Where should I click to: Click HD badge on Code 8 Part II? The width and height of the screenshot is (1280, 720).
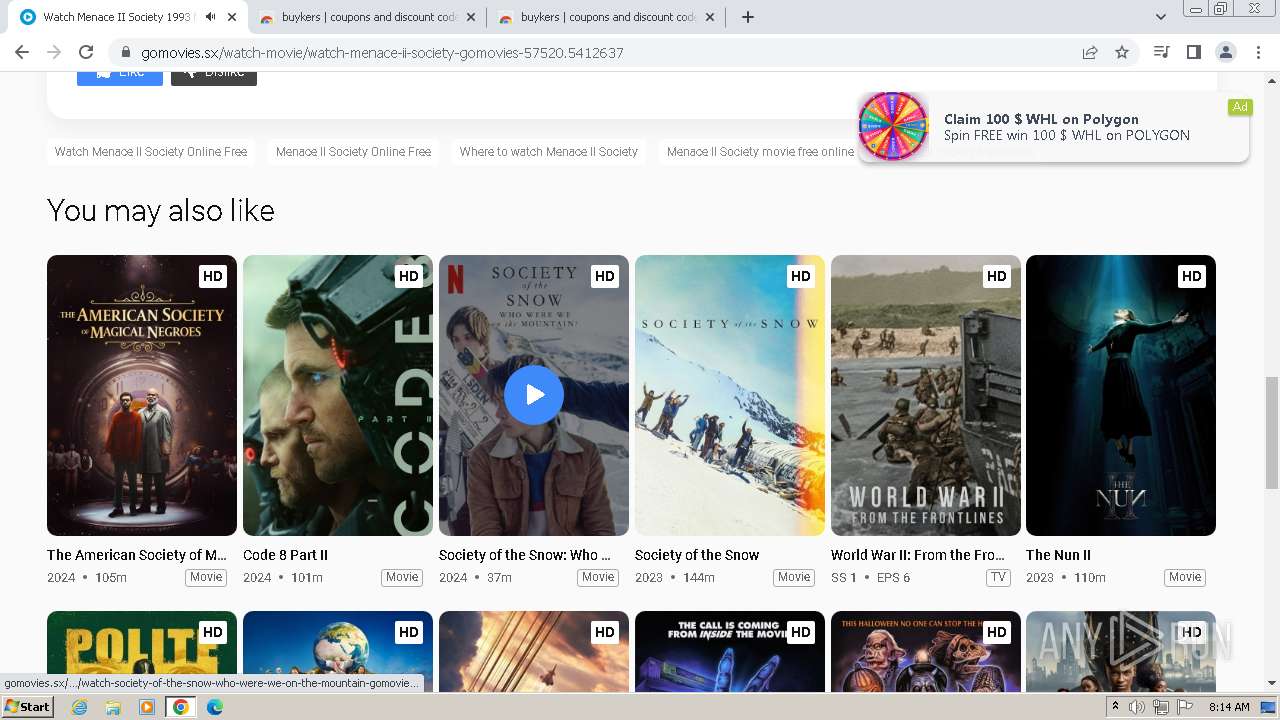(x=409, y=276)
